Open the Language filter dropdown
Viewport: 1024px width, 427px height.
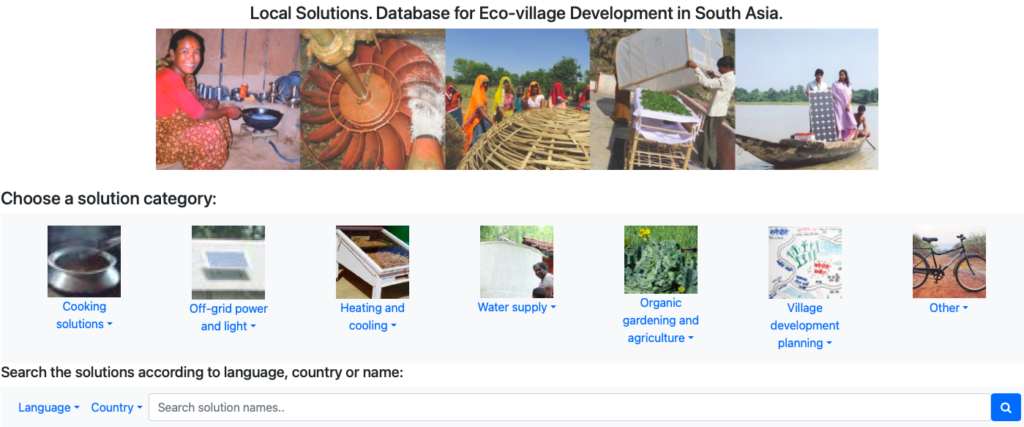click(x=49, y=407)
